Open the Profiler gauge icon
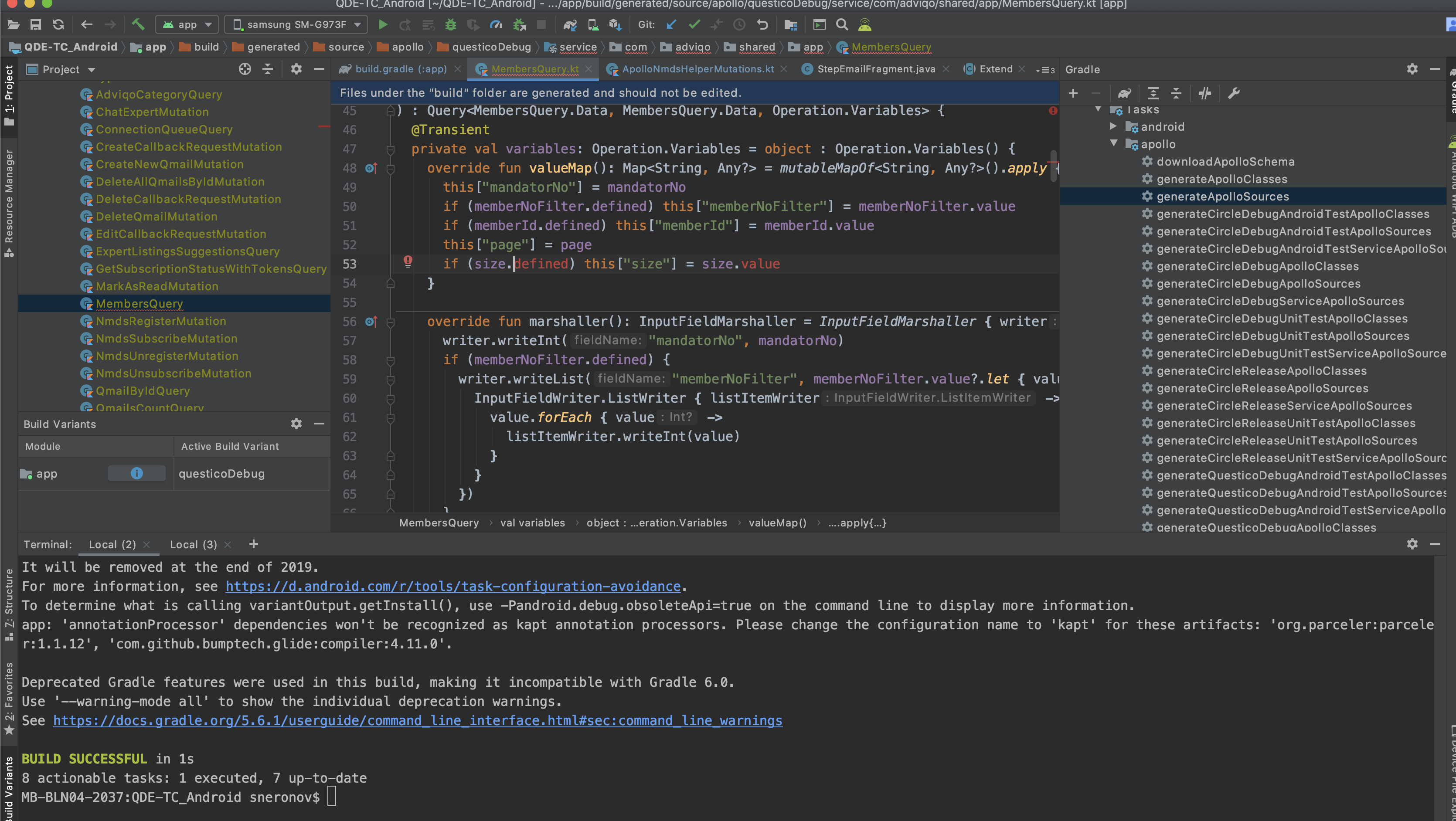The image size is (1456, 821). pos(496,24)
